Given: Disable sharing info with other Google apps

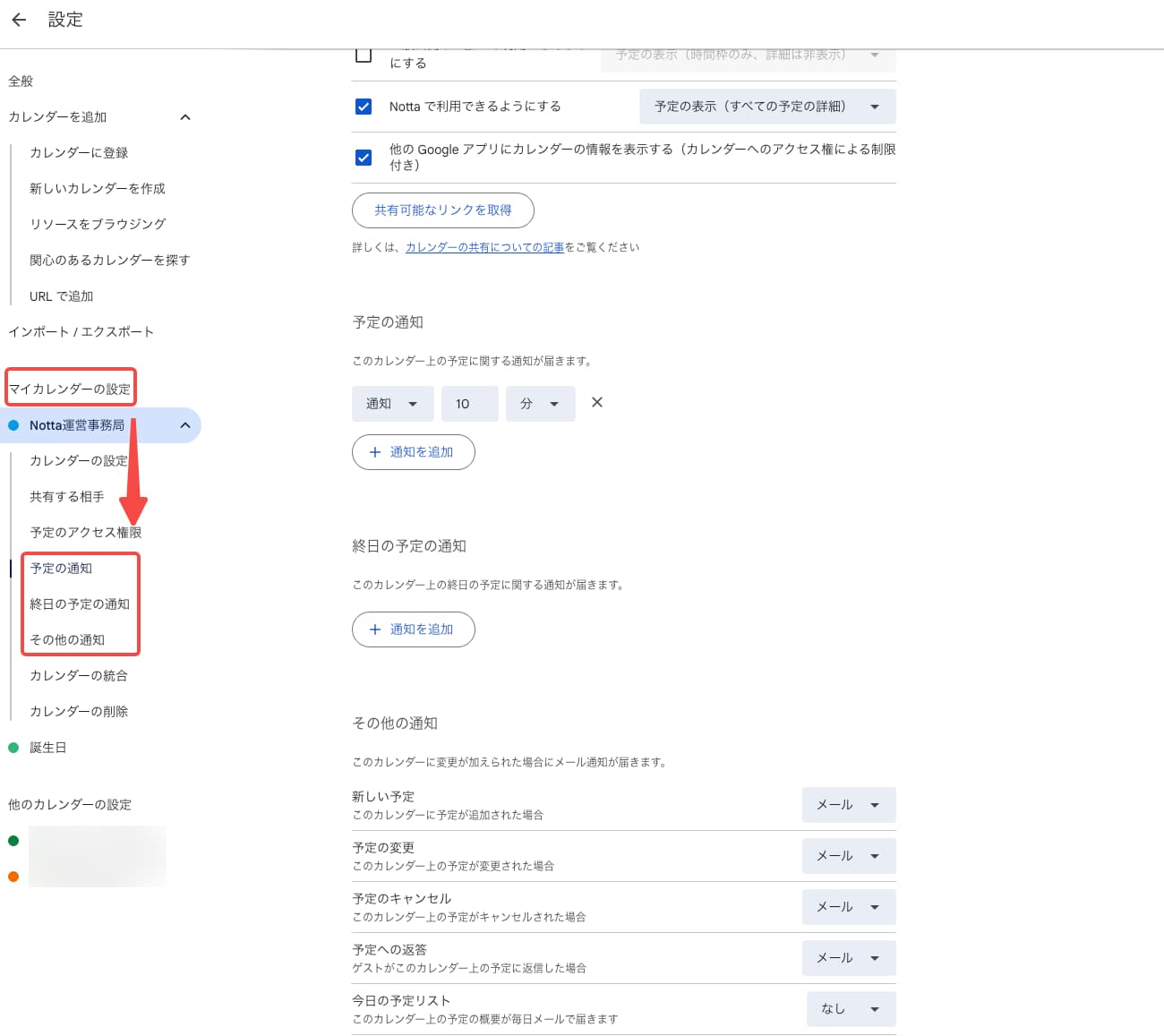Looking at the screenshot, I should [x=364, y=158].
